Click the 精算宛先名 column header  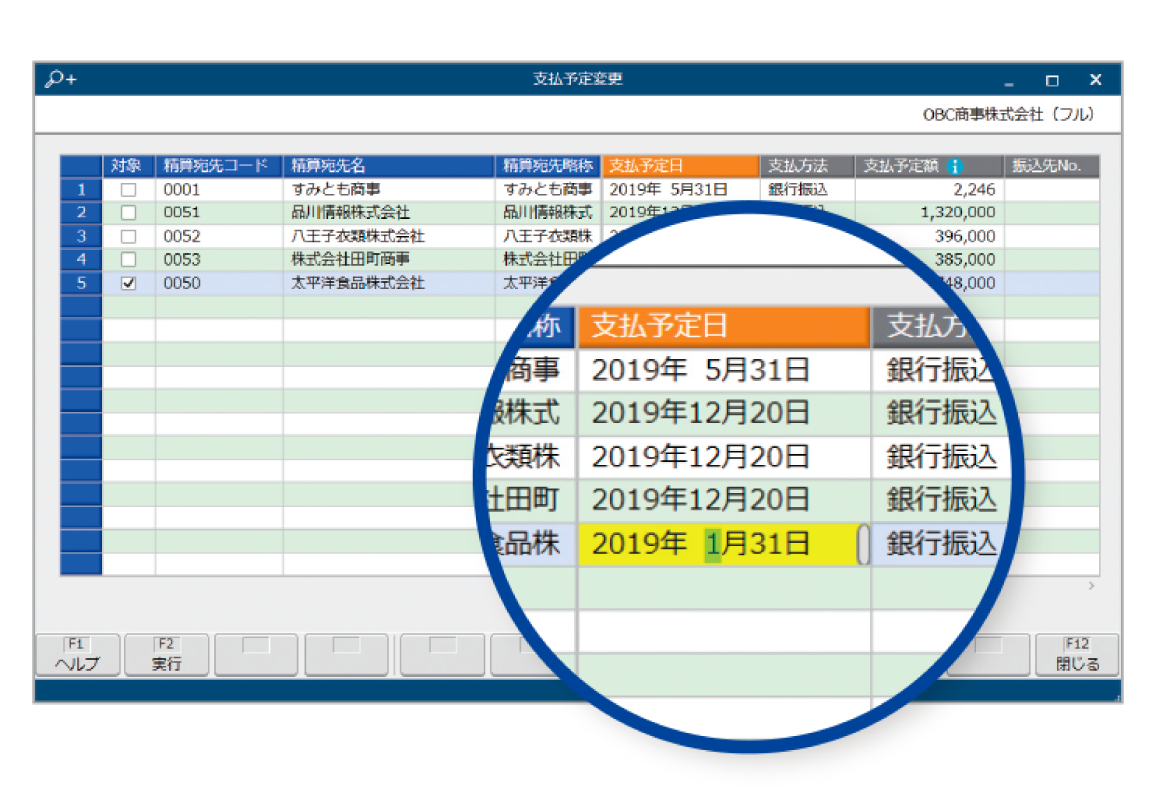pyautogui.click(x=388, y=167)
